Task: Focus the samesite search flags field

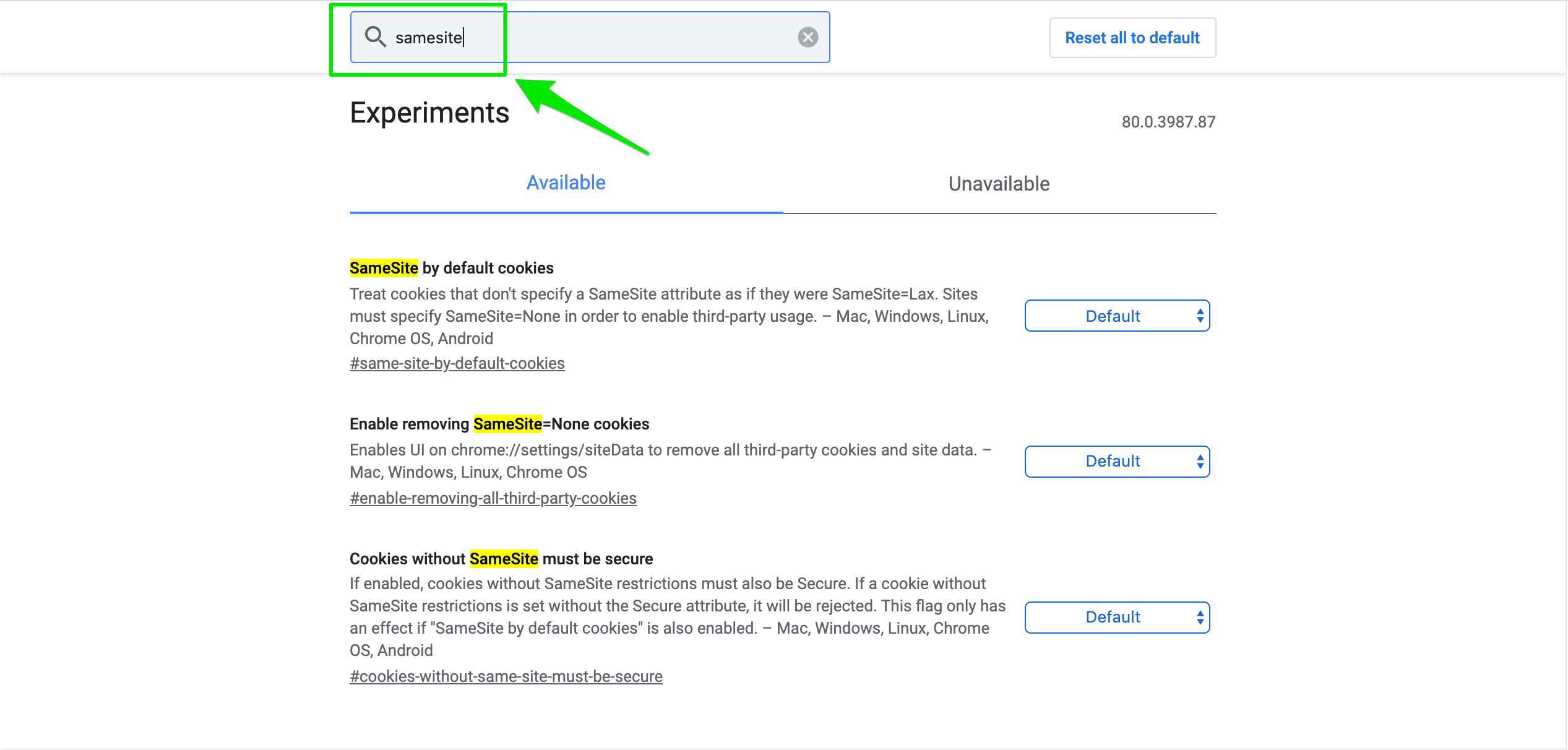Action: 590,37
